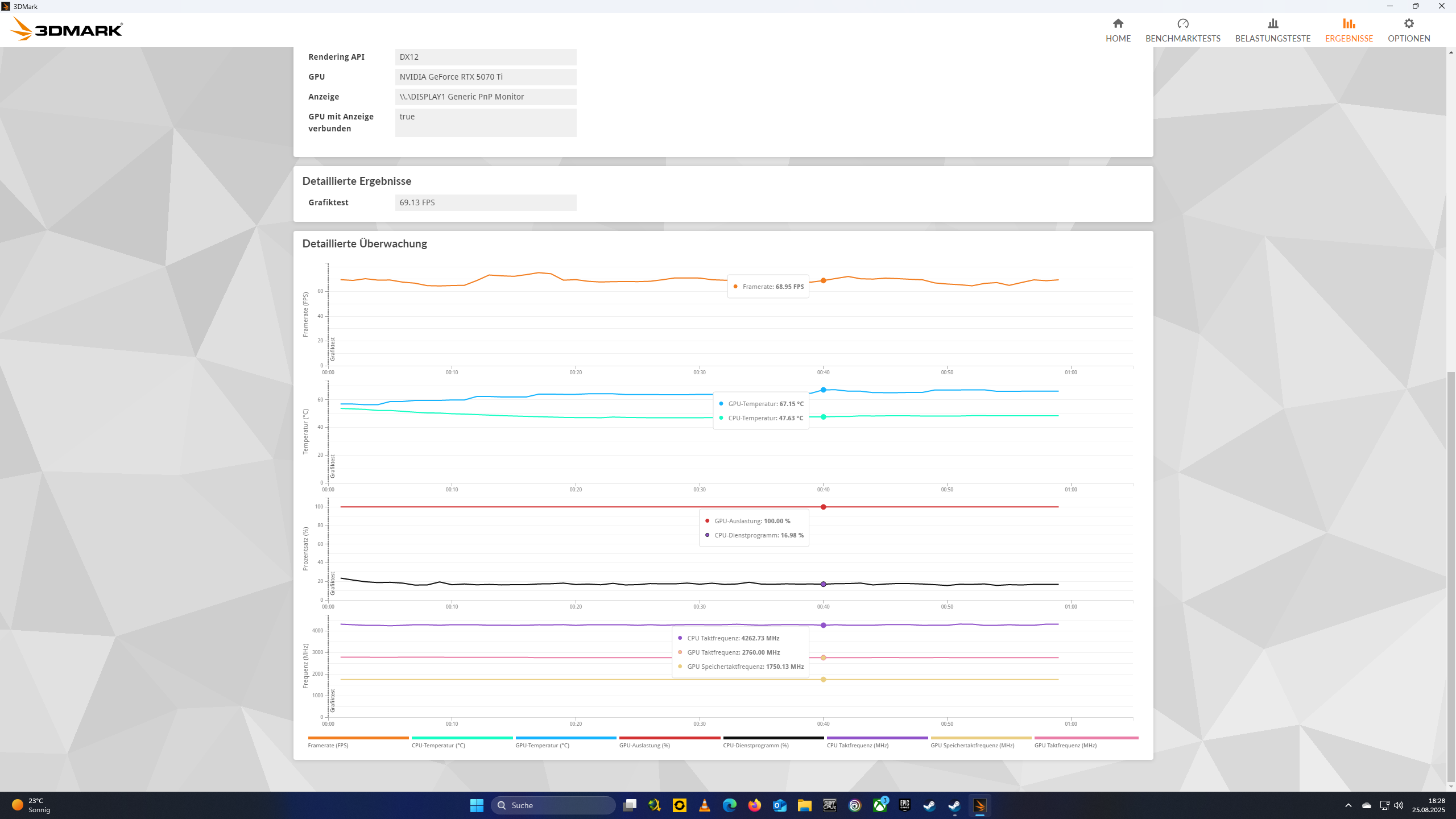The image size is (1456, 819).
Task: Launch Epic Games from taskbar
Action: click(904, 805)
